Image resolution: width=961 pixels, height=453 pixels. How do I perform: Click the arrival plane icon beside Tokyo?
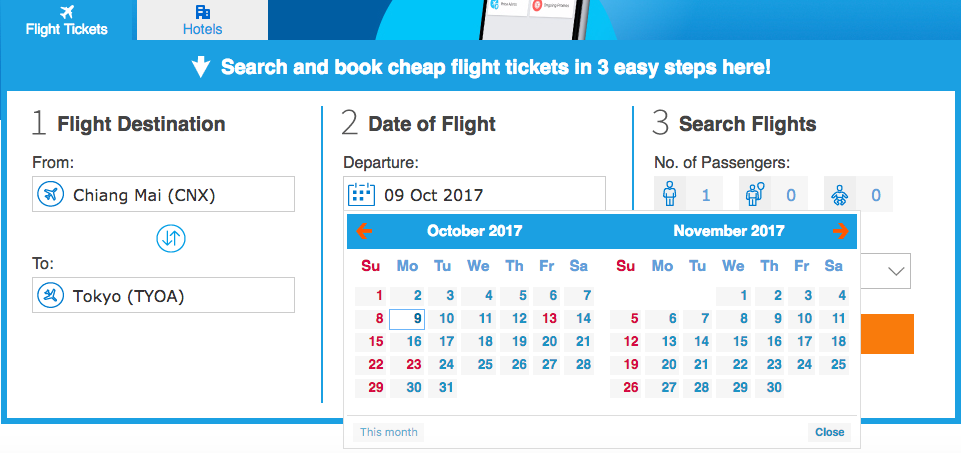click(x=51, y=296)
